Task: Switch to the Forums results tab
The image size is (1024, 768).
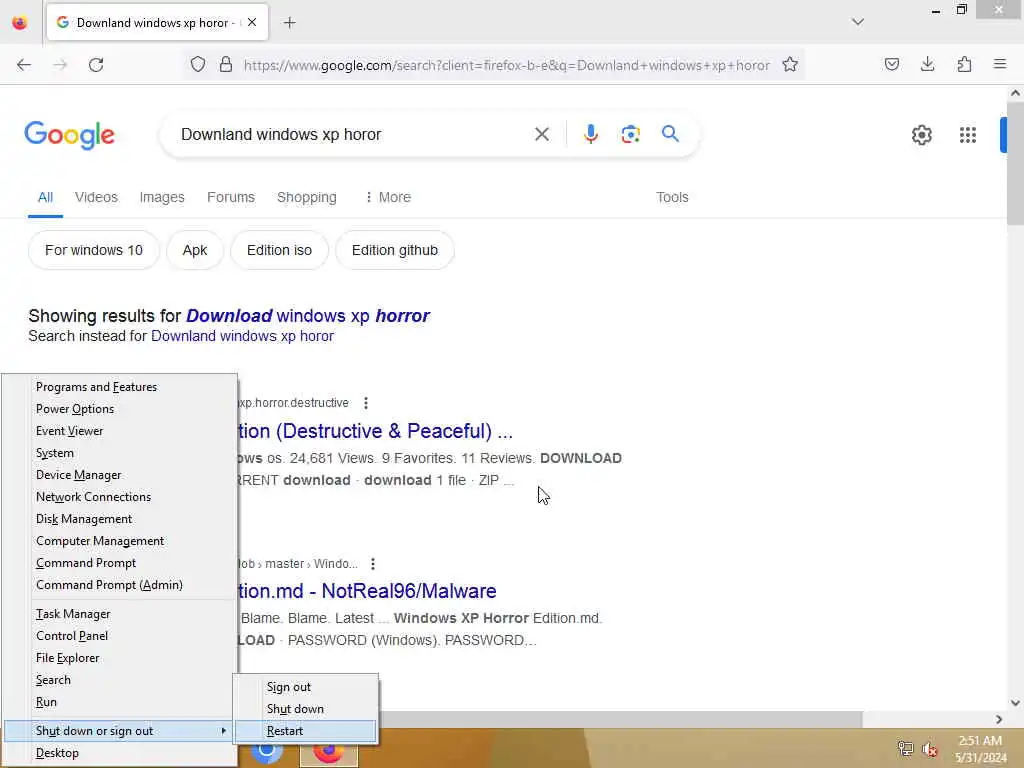Action: pyautogui.click(x=231, y=197)
